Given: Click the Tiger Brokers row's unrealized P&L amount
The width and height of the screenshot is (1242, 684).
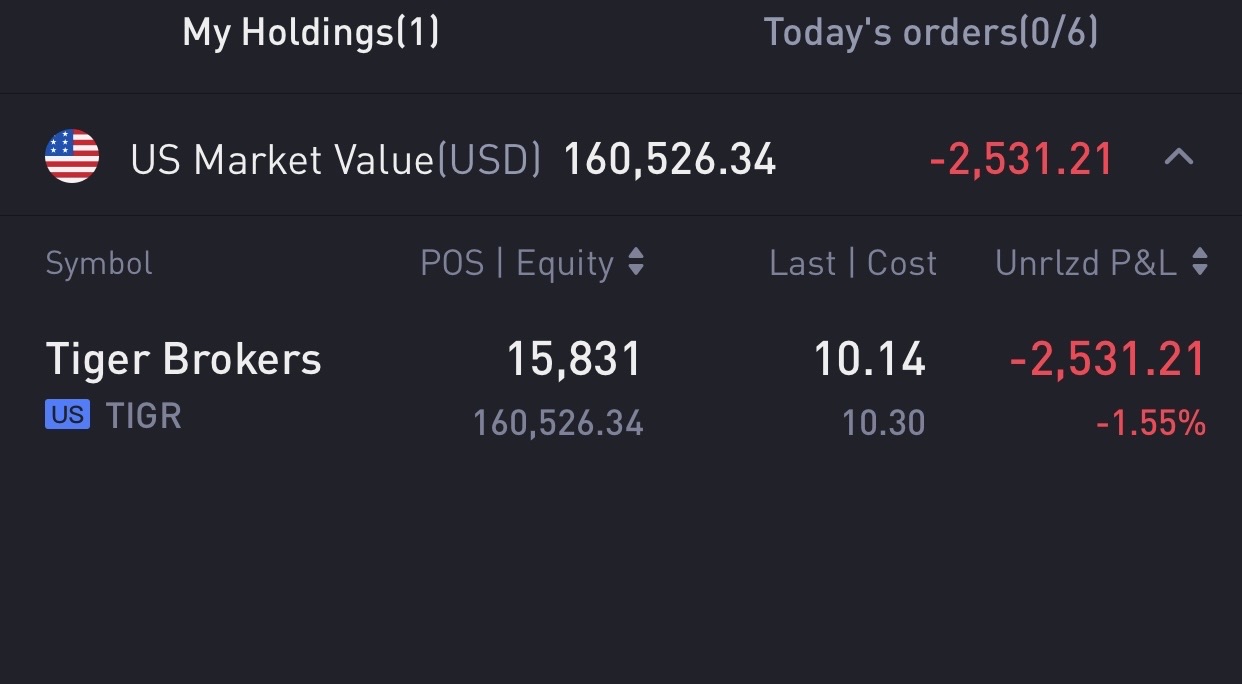Looking at the screenshot, I should [1108, 360].
